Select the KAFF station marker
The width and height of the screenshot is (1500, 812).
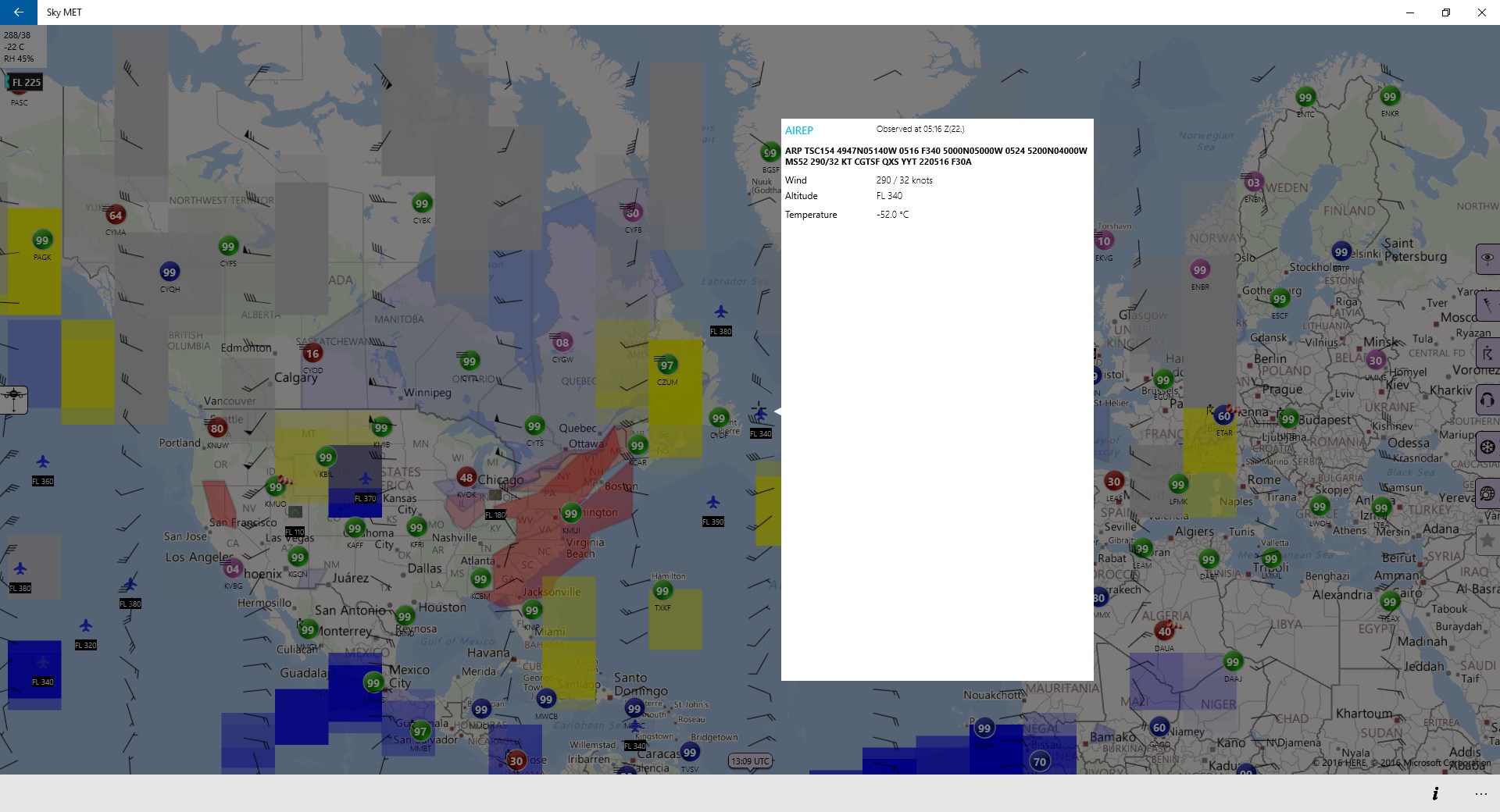(x=355, y=529)
